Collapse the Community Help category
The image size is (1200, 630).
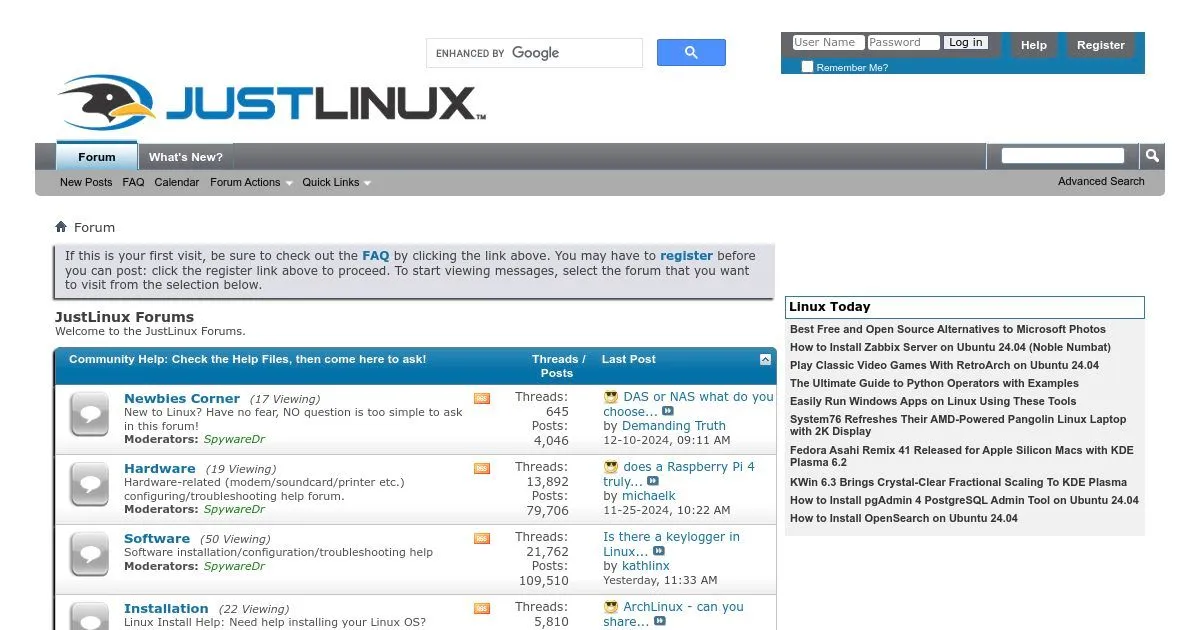(x=765, y=359)
